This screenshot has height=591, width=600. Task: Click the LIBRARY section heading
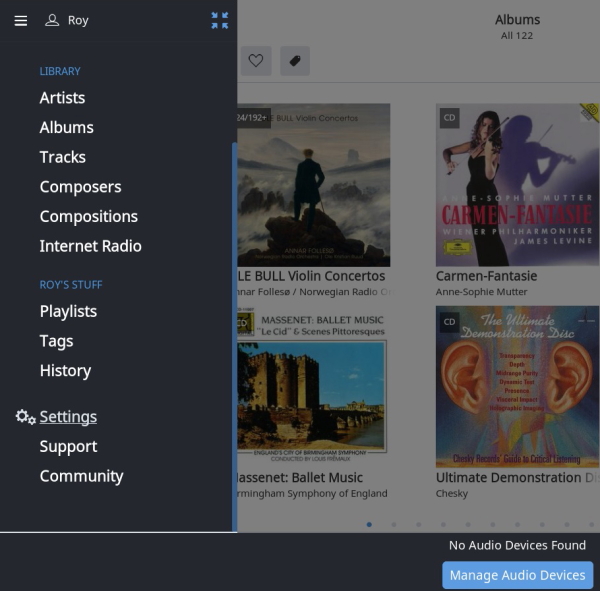(60, 71)
